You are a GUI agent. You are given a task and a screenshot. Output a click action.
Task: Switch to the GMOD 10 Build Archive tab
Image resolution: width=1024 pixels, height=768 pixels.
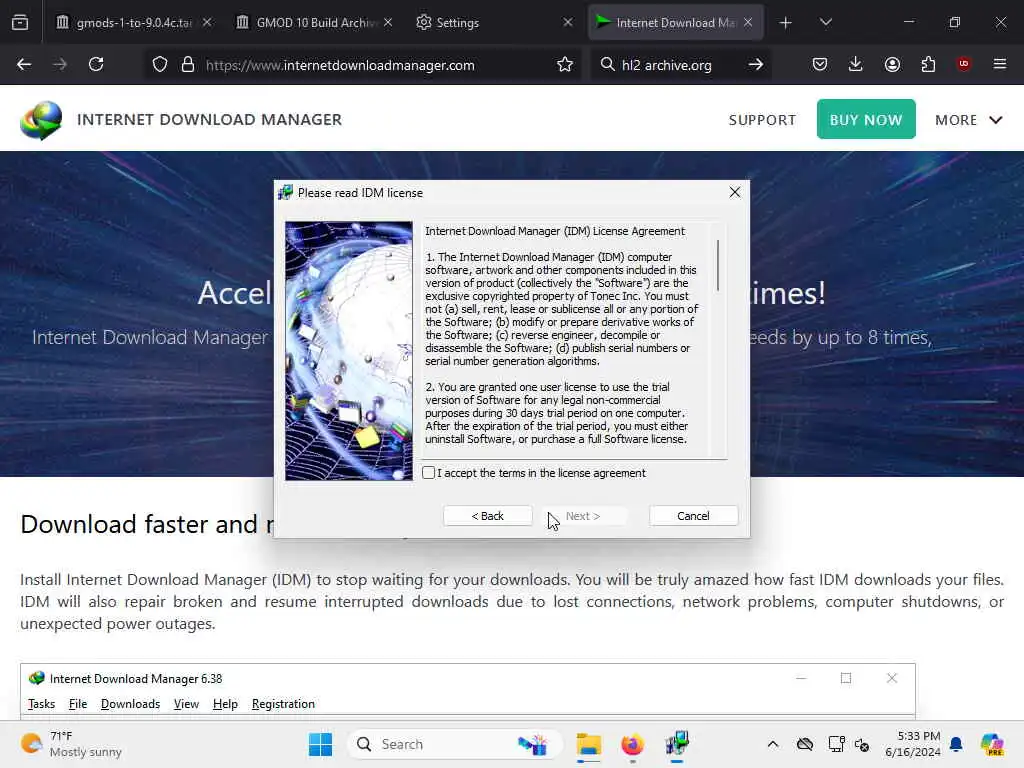317,22
